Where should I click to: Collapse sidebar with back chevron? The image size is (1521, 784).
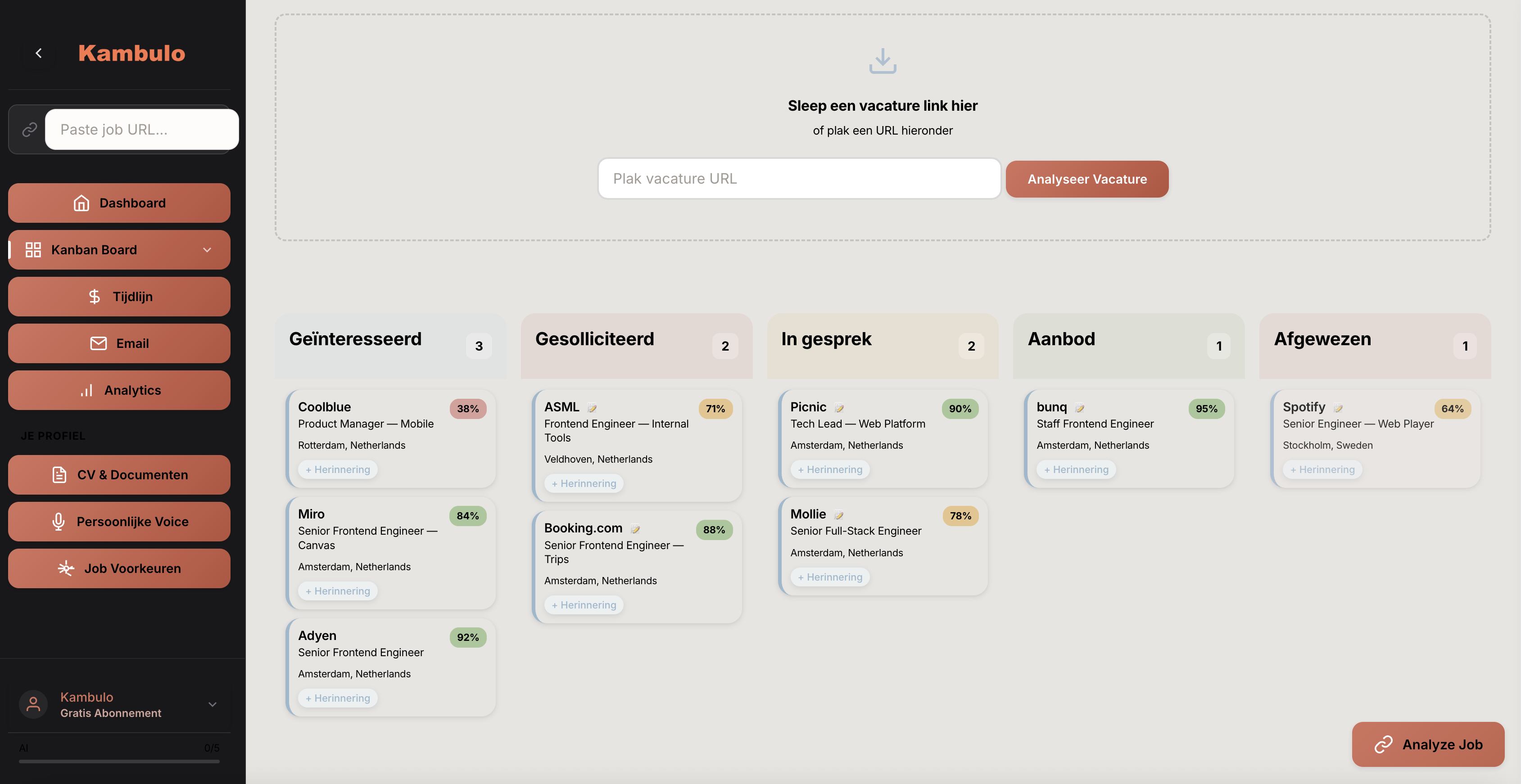[x=38, y=53]
